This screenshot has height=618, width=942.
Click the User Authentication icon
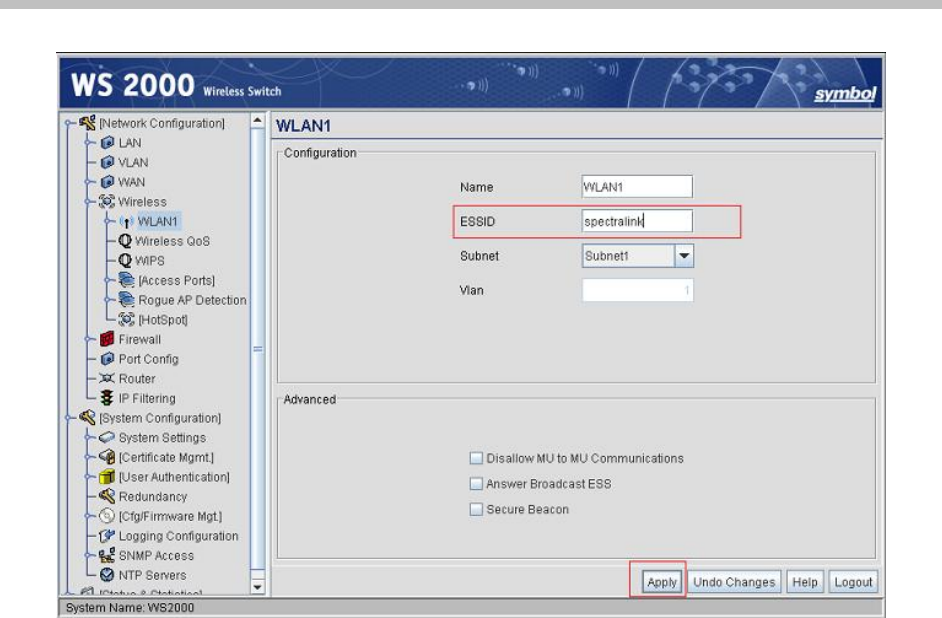pos(107,477)
